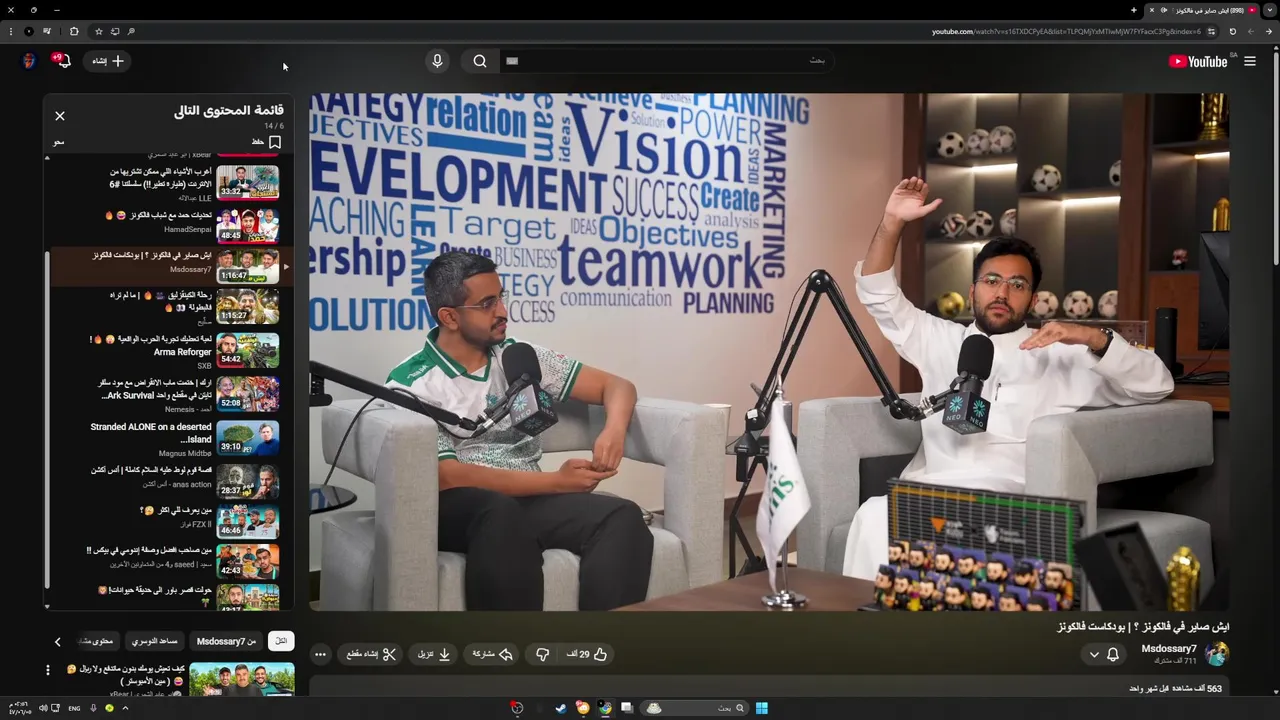Screen dimensions: 1280x720
Task: Click the page scrollbar down arrow
Action: (x=1274, y=692)
